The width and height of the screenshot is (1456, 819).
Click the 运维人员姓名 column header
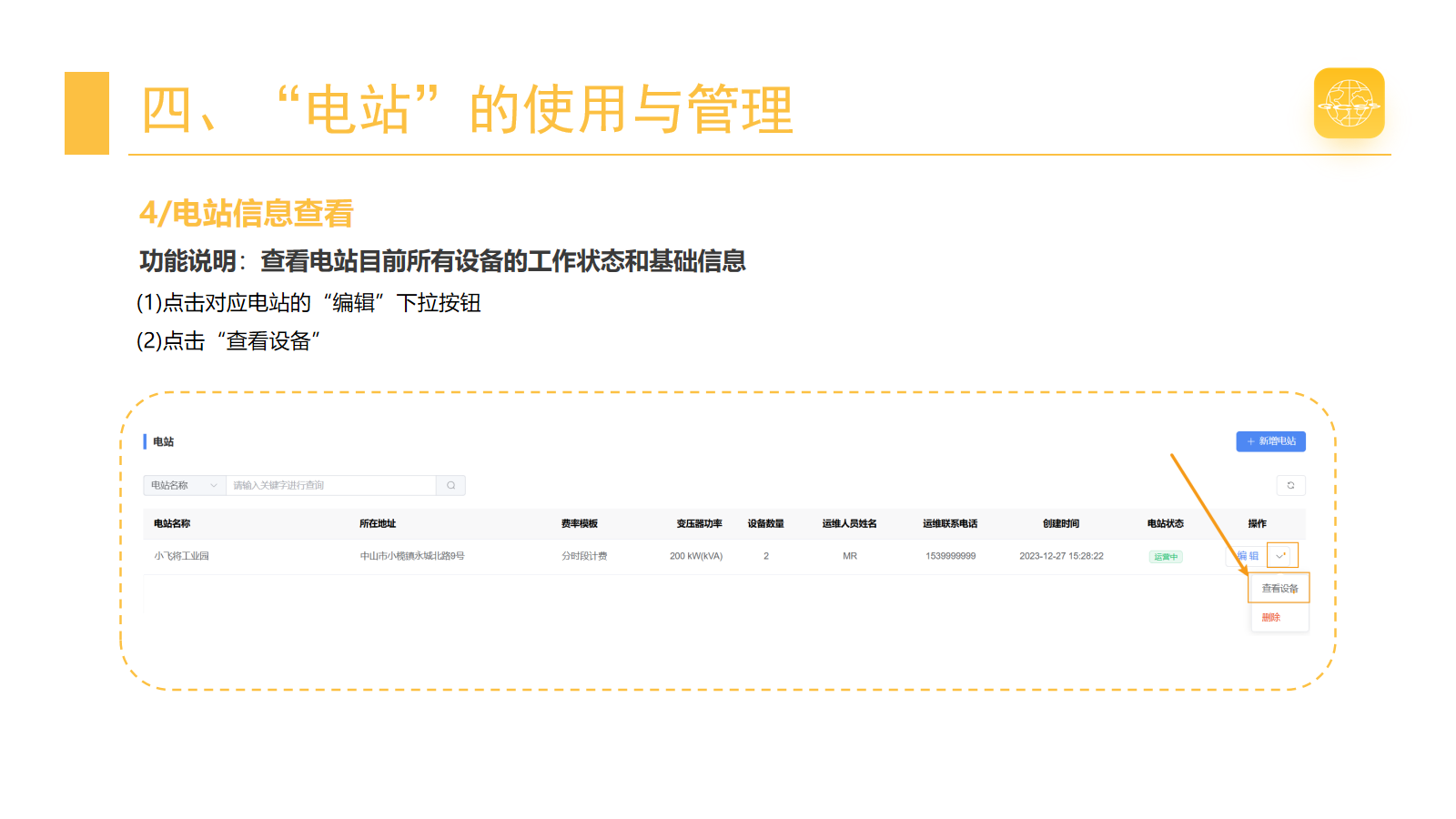click(850, 523)
